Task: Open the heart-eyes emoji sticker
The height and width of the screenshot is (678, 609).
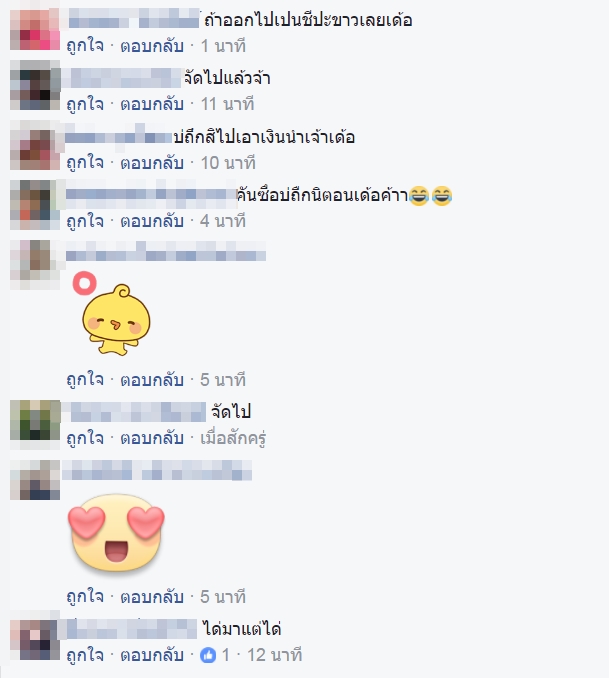Action: tap(116, 533)
